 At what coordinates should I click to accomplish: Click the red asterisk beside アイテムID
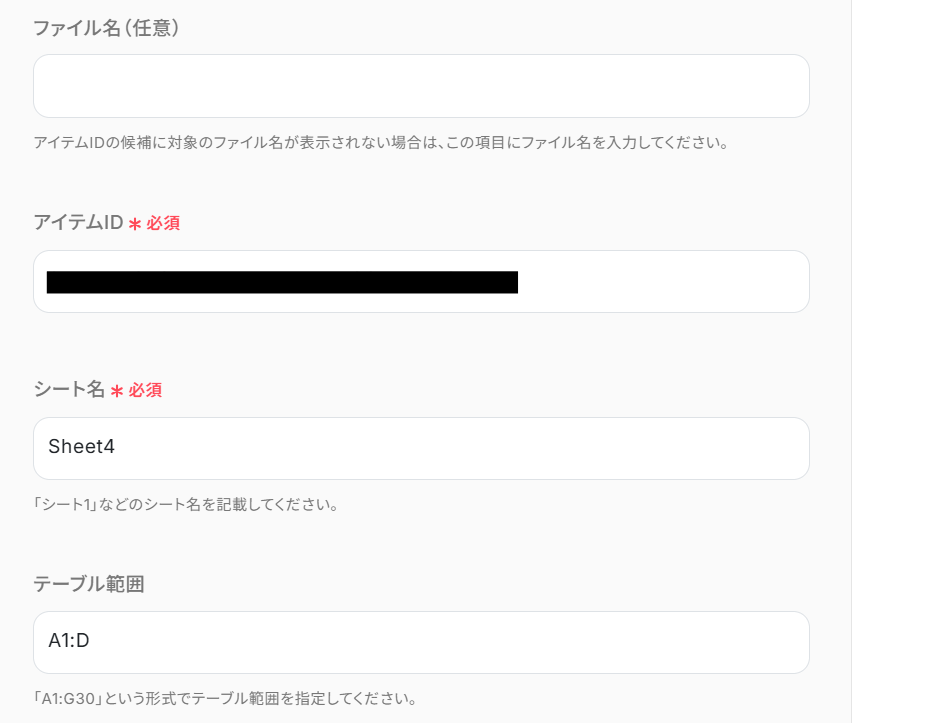(x=135, y=224)
